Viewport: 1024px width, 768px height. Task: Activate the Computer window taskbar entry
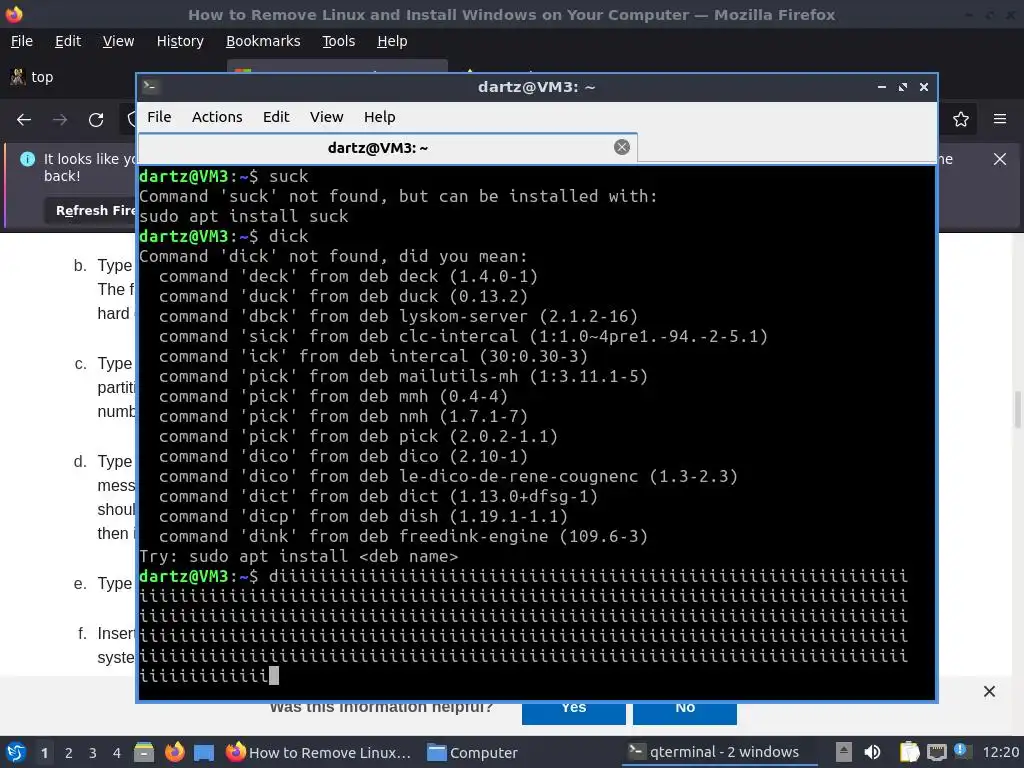click(473, 752)
